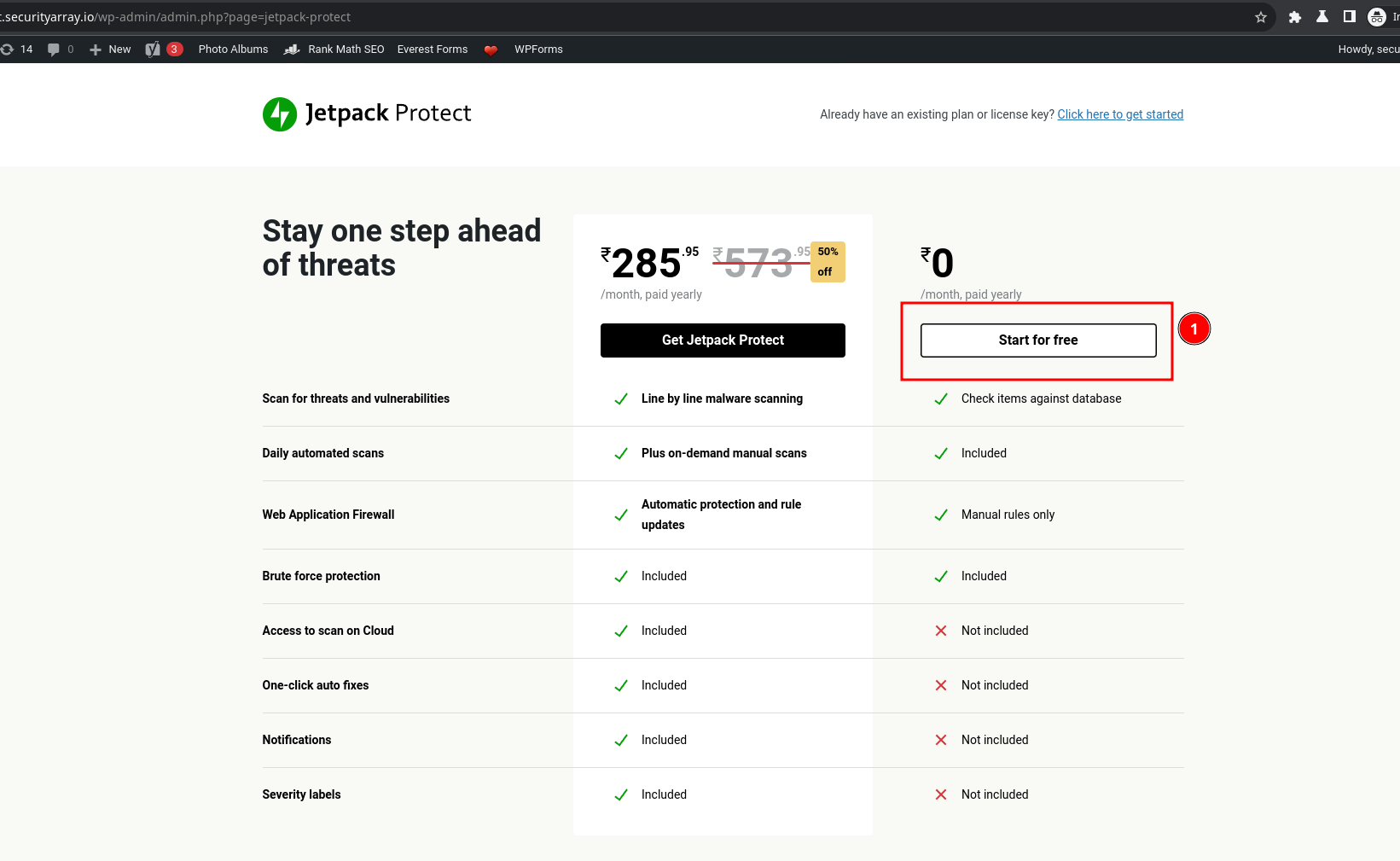Click the Chrome Labs flask icon
The image size is (1400, 861).
(x=1322, y=17)
